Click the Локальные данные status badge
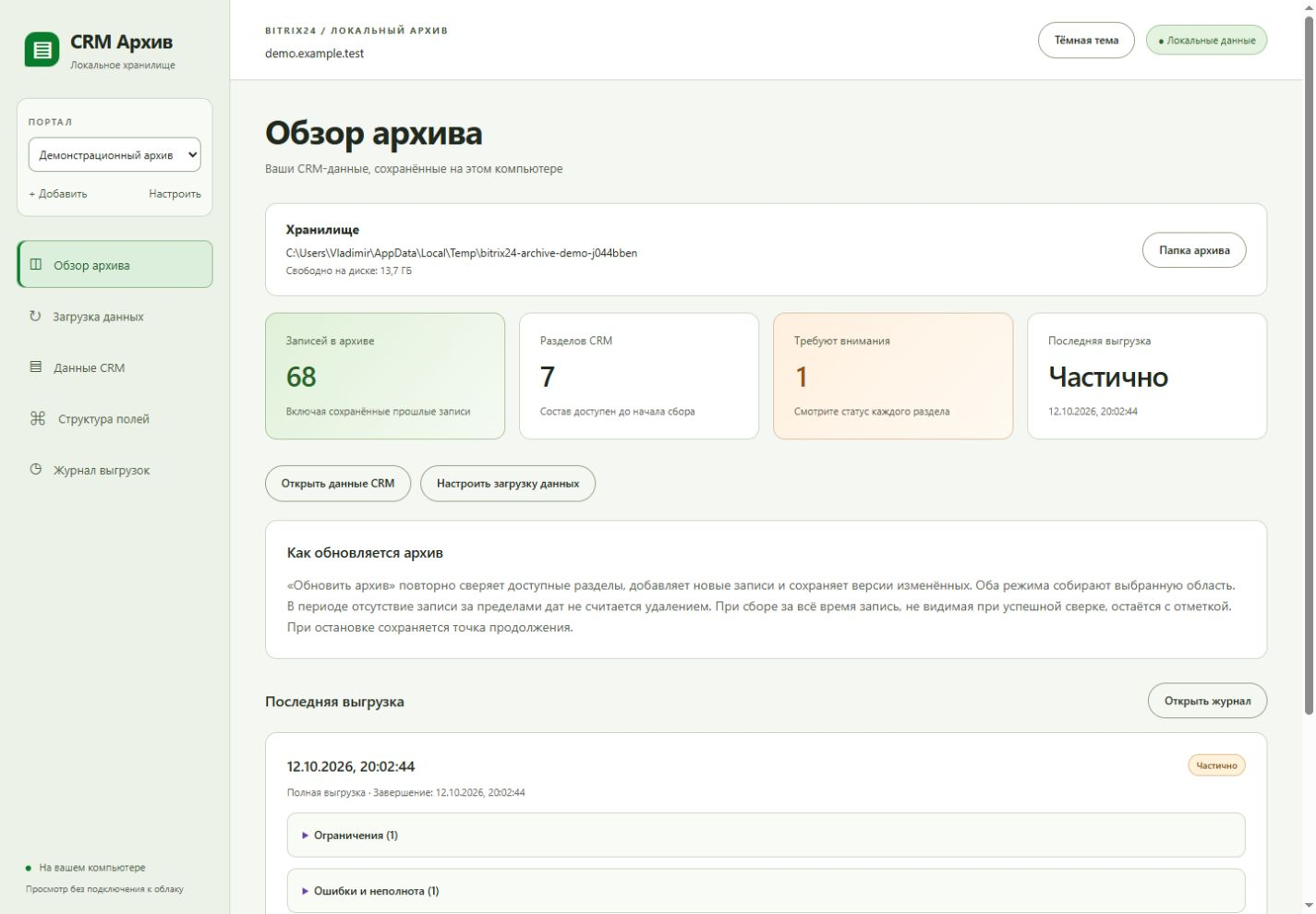 pos(1206,41)
